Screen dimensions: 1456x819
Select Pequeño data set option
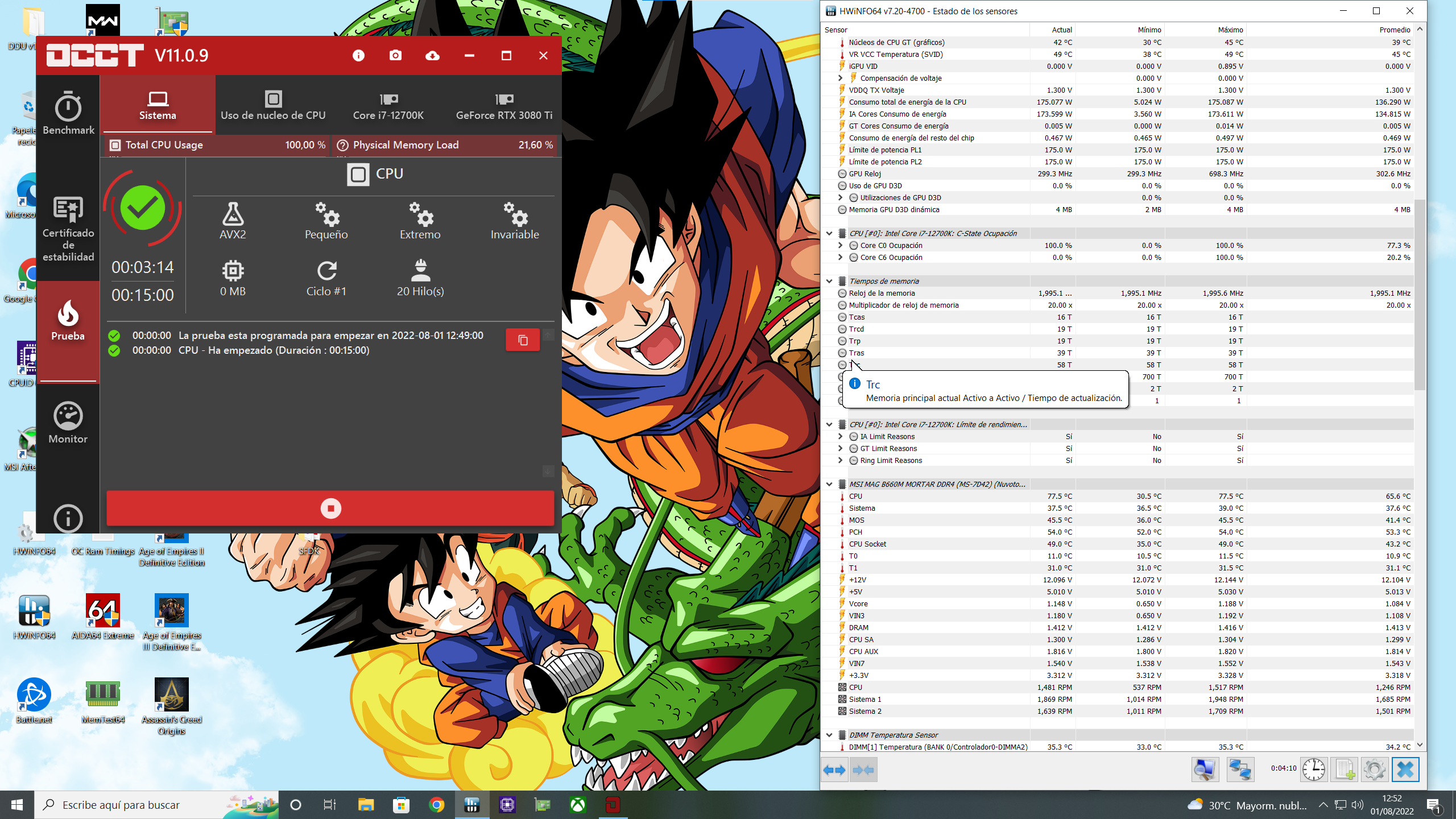(x=326, y=221)
